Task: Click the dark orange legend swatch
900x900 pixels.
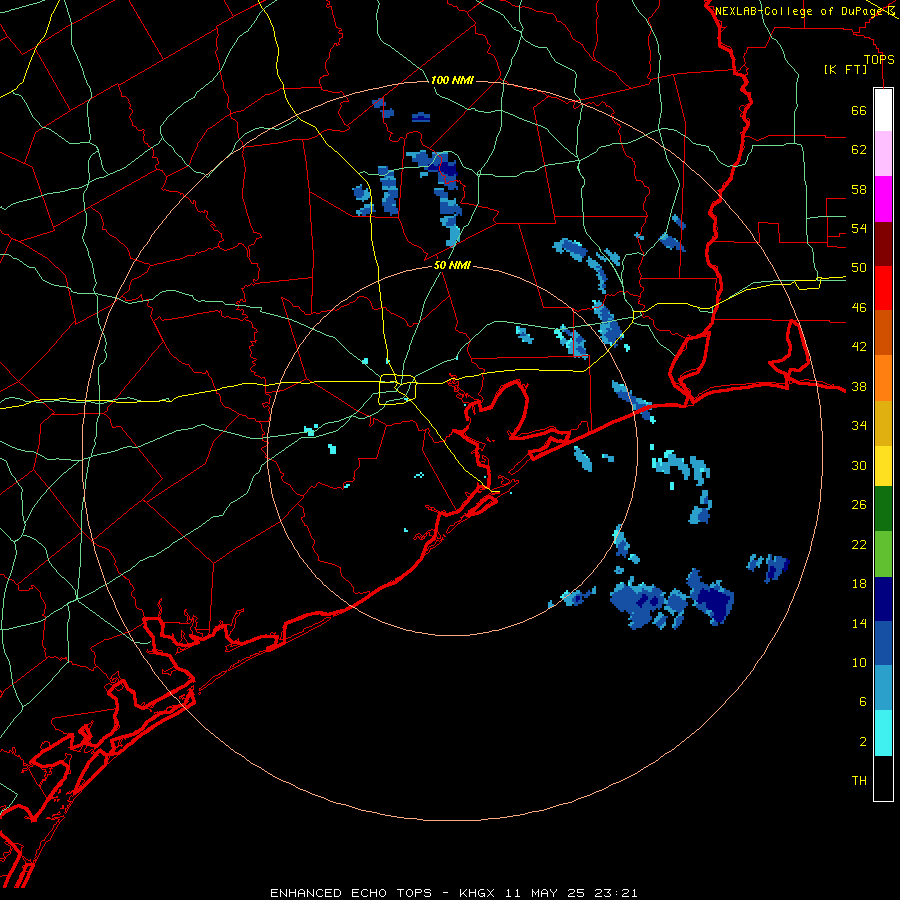Action: (x=883, y=332)
